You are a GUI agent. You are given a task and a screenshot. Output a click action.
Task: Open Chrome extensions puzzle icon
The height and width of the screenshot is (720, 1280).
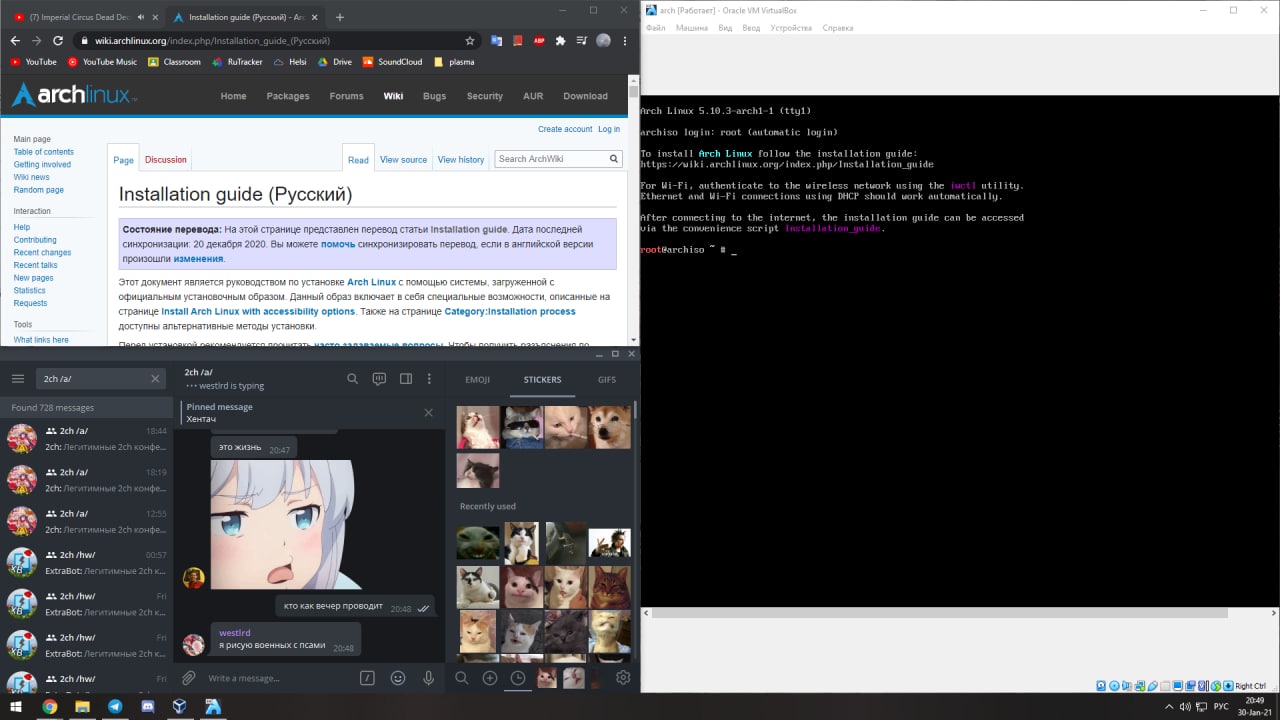click(x=560, y=41)
